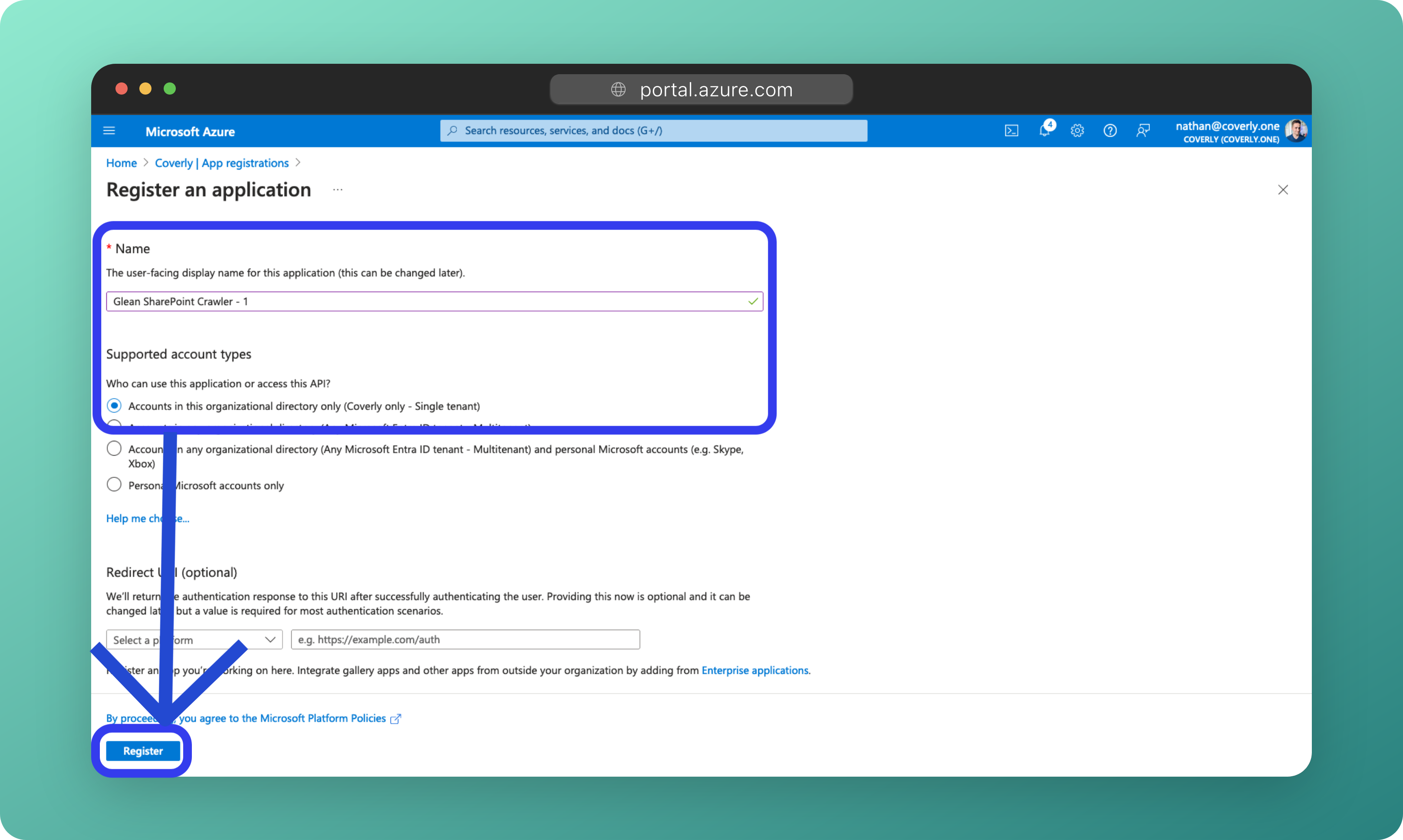Screen dimensions: 1403x840
Task: Open portal settings gear
Action: coord(1077,131)
